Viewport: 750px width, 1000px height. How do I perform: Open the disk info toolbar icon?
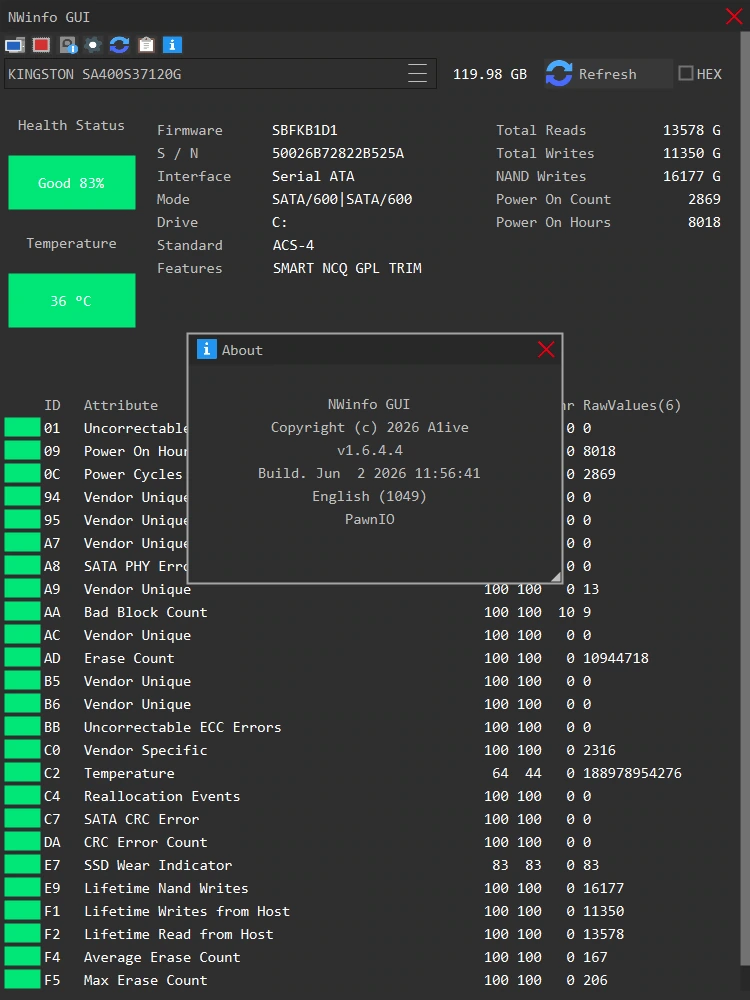[68, 45]
